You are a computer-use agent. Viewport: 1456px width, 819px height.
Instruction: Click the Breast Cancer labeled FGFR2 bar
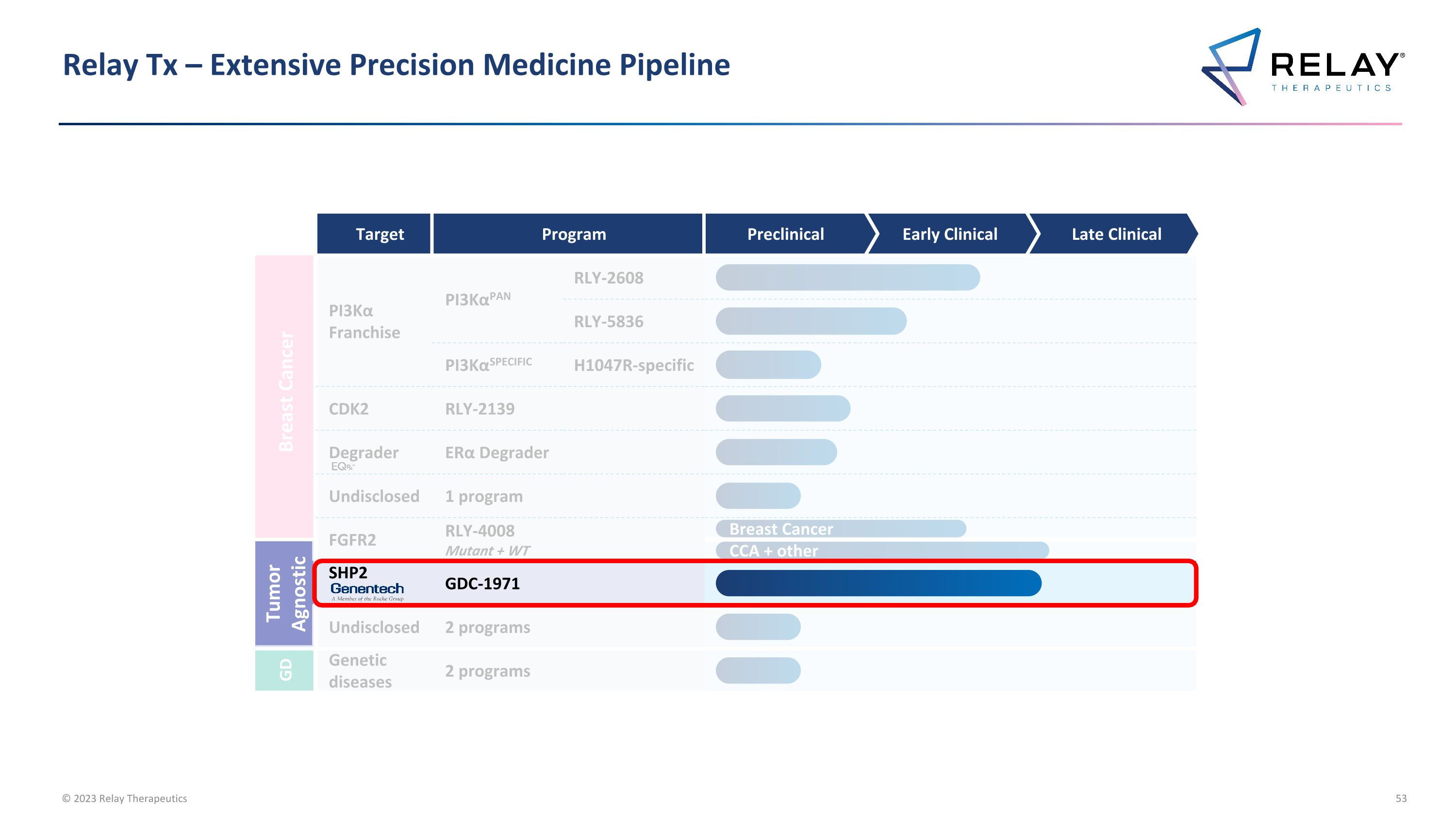[841, 529]
